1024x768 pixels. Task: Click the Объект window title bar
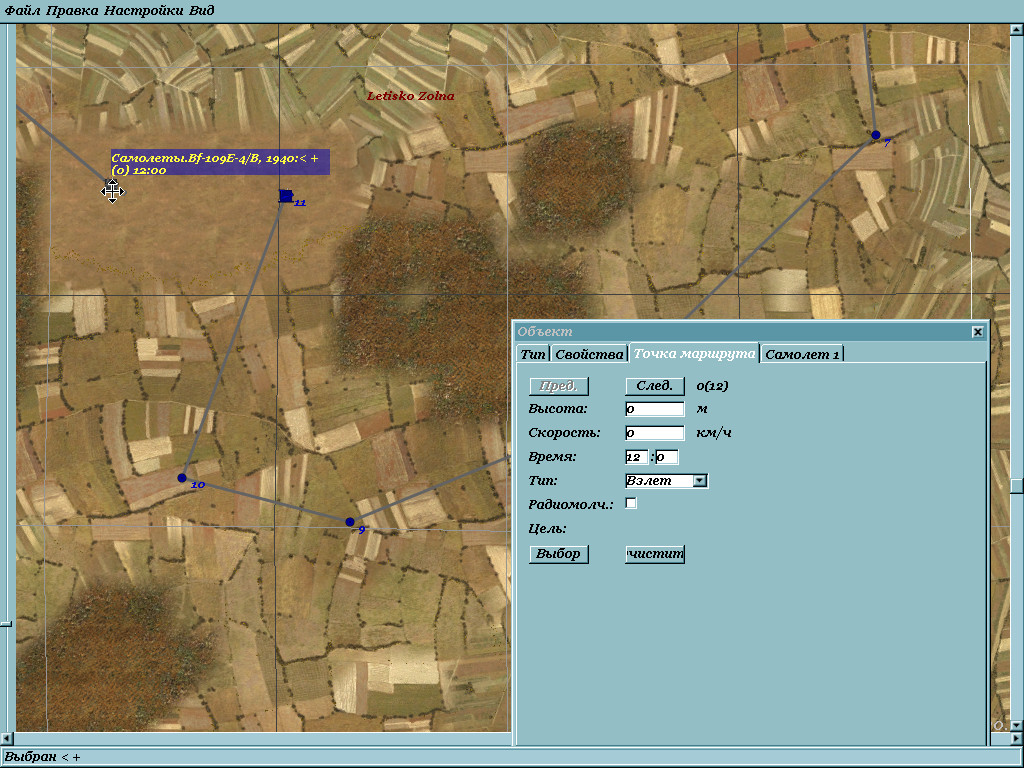tap(743, 332)
